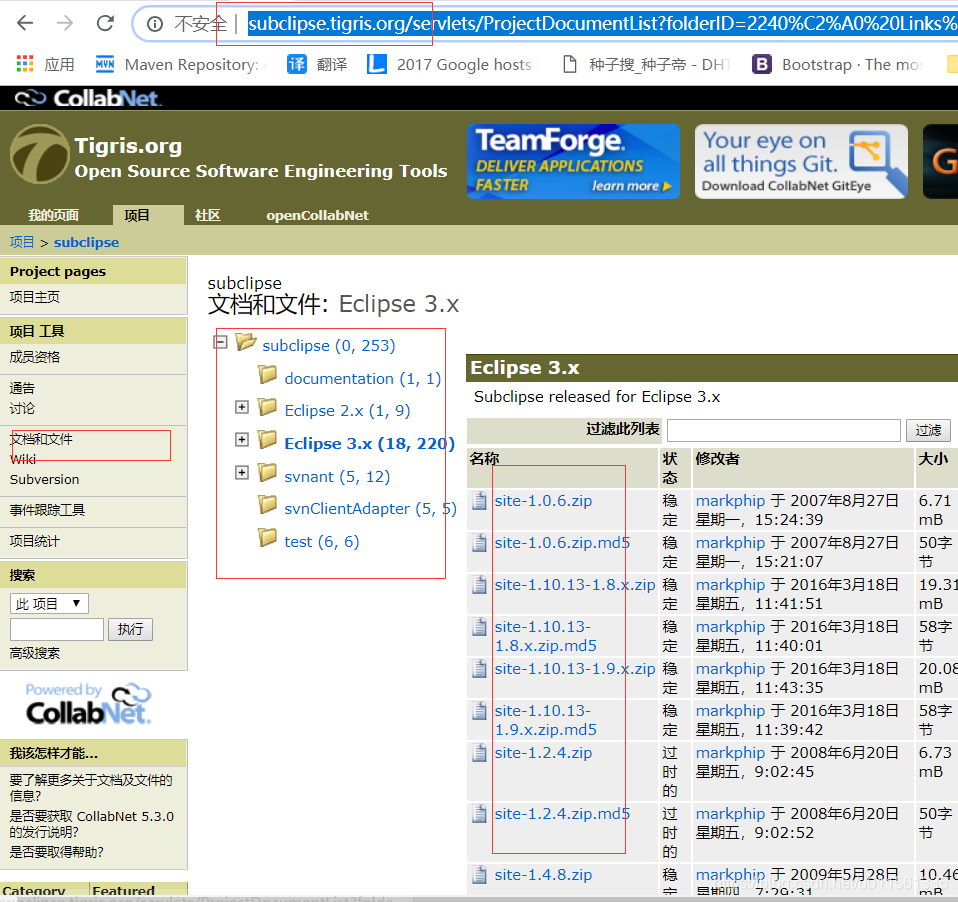Open 成员资格 in the sidebar
Viewport: 958px width, 902px height.
click(35, 357)
